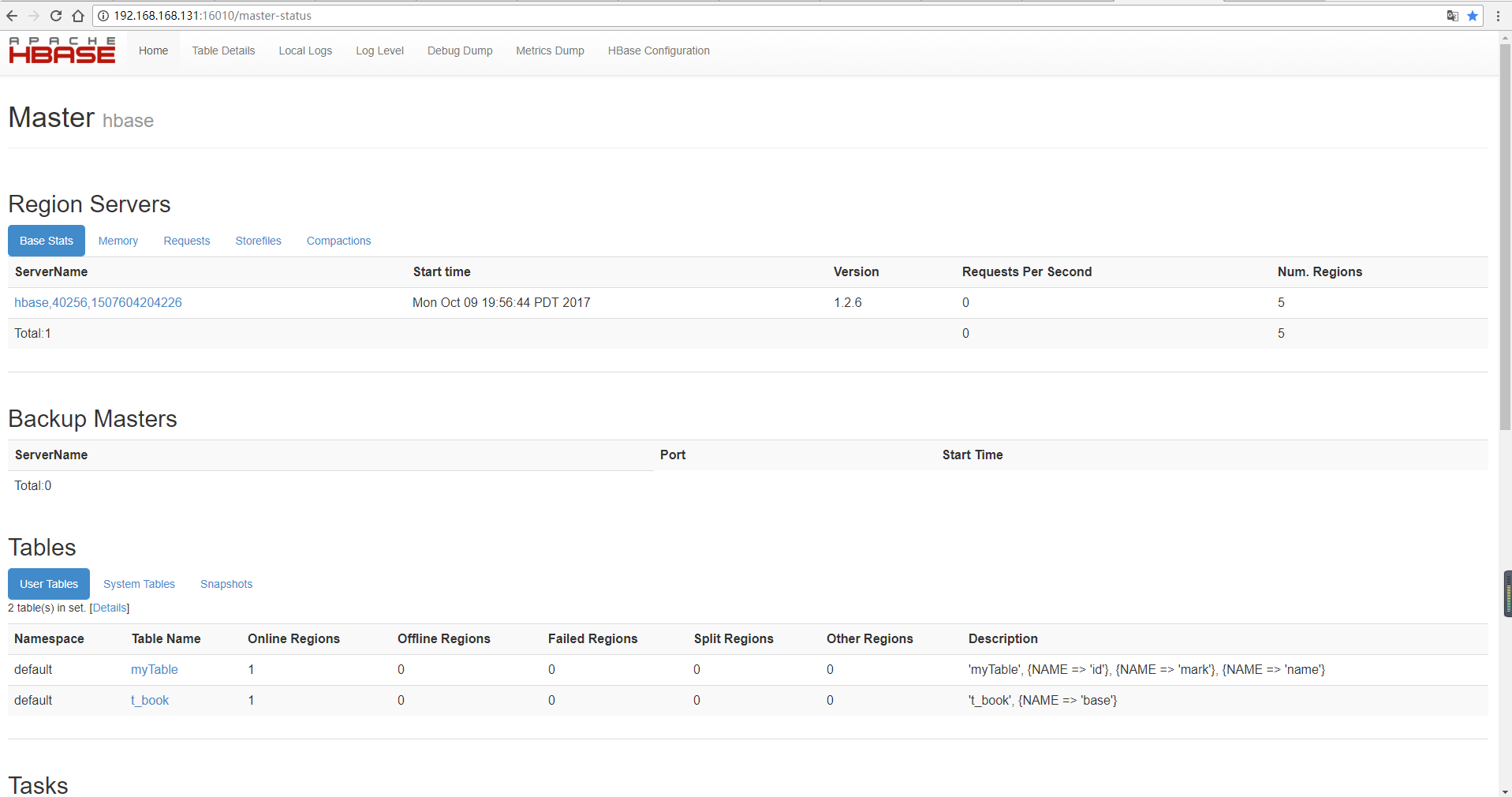The image size is (1512, 797).
Task: Open the Chrome three-dot menu
Action: point(1498,16)
